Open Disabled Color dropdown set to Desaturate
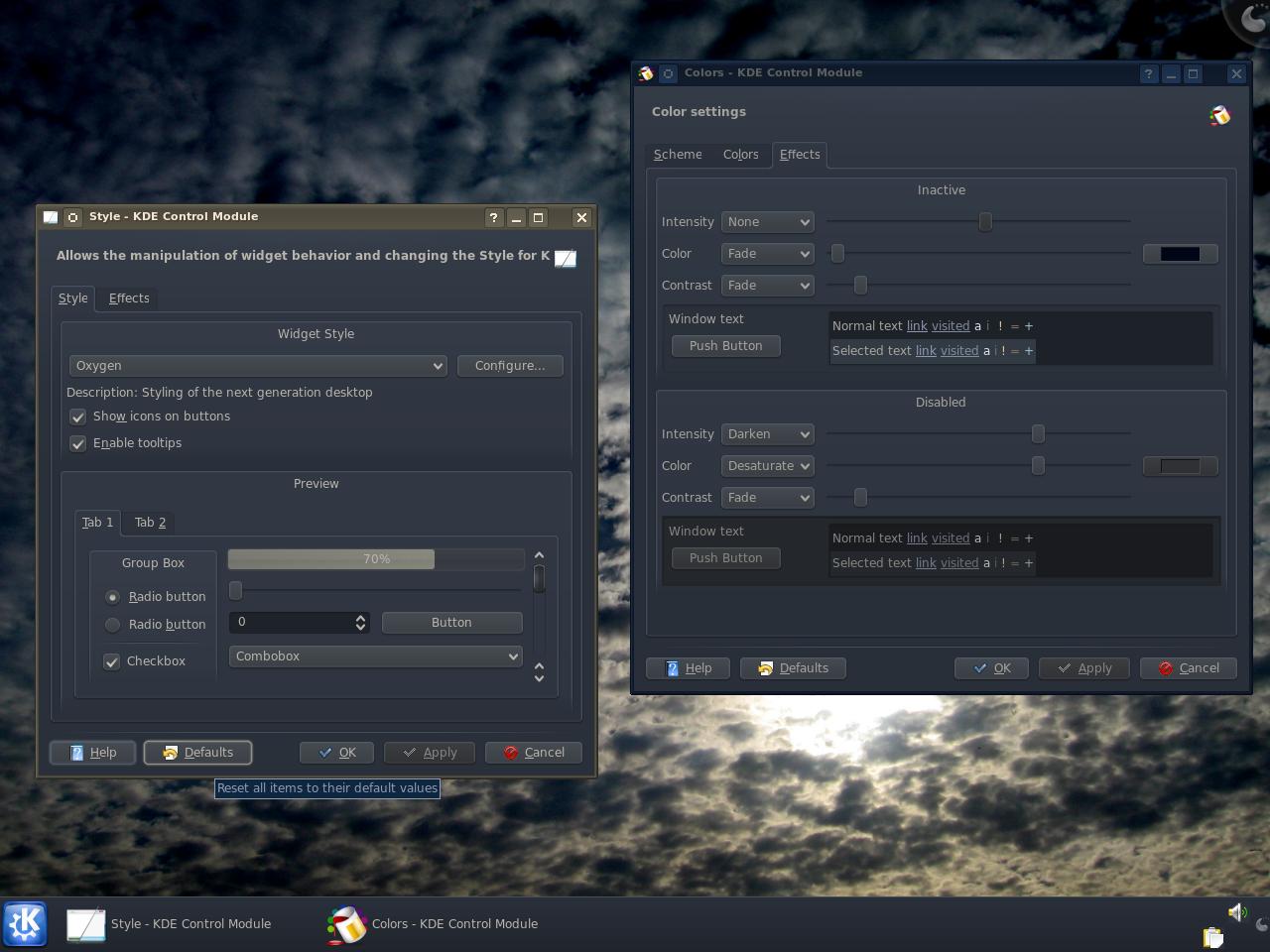 pos(768,466)
